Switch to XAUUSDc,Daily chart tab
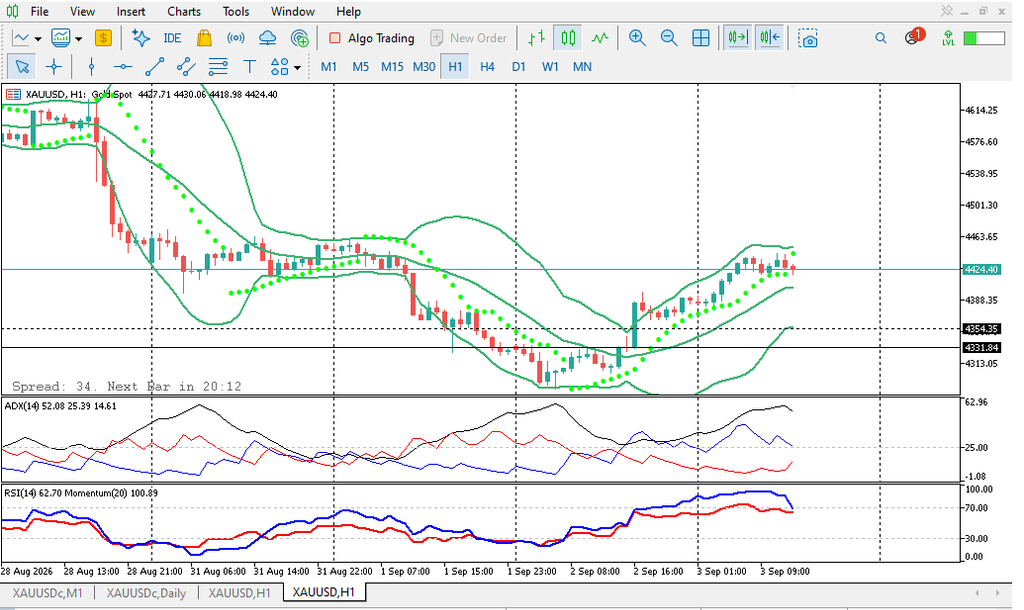 point(146,592)
